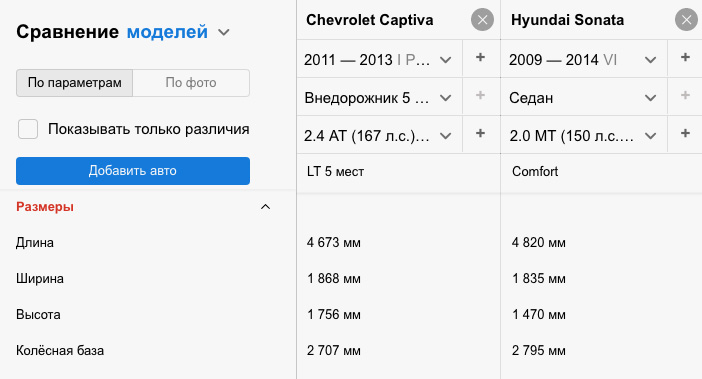
Task: Click the 4 820 мм length value
Action: pos(539,243)
